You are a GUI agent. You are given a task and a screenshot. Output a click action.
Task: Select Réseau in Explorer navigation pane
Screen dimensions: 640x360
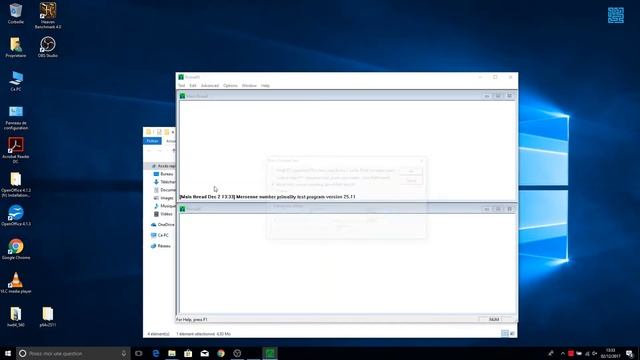click(160, 246)
